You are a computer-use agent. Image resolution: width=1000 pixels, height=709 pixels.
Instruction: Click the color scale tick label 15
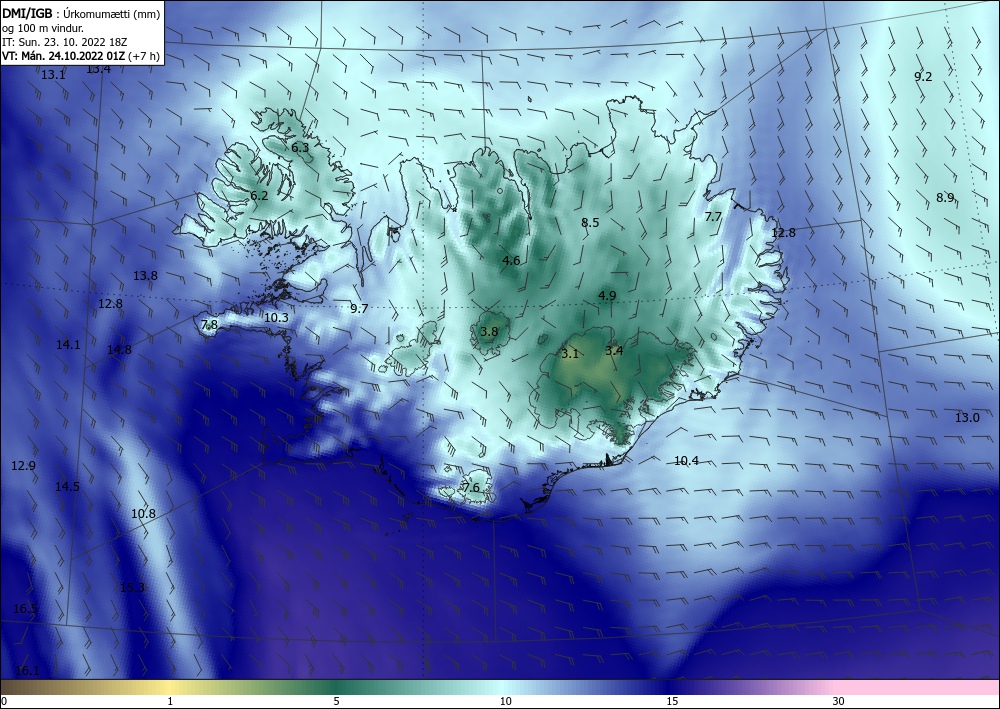[x=672, y=701]
